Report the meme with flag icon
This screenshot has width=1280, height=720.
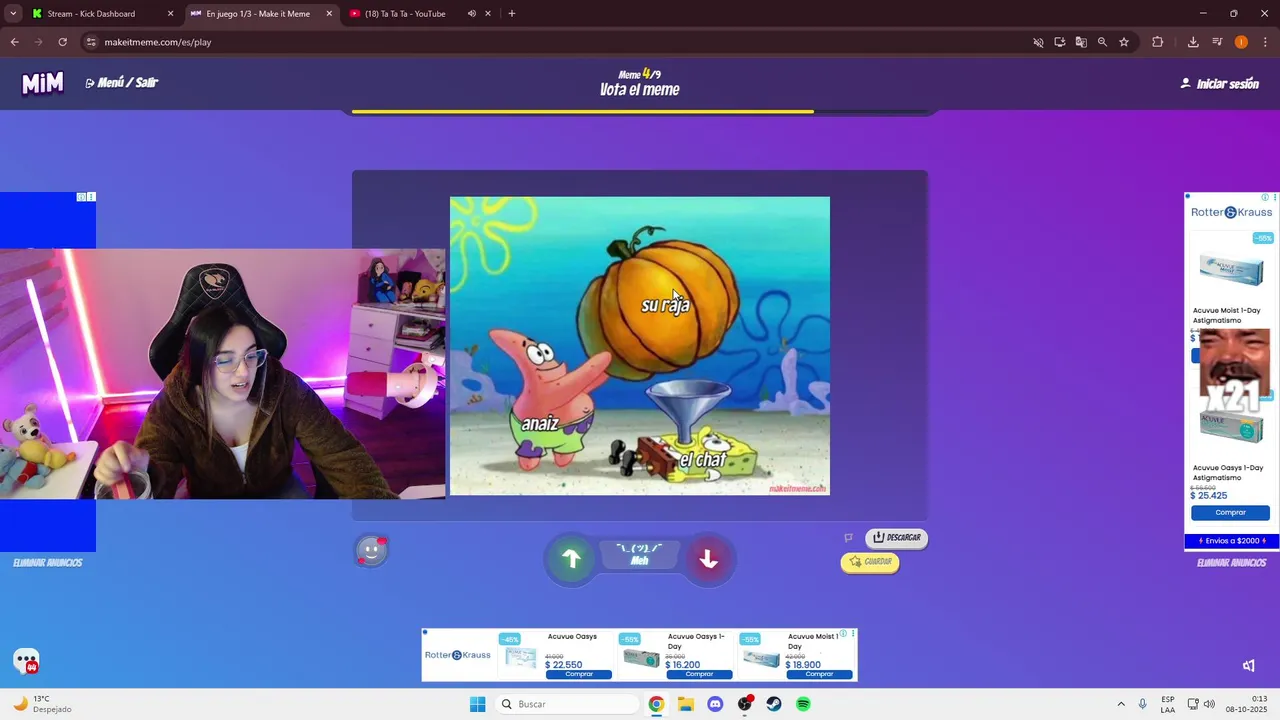click(x=849, y=538)
